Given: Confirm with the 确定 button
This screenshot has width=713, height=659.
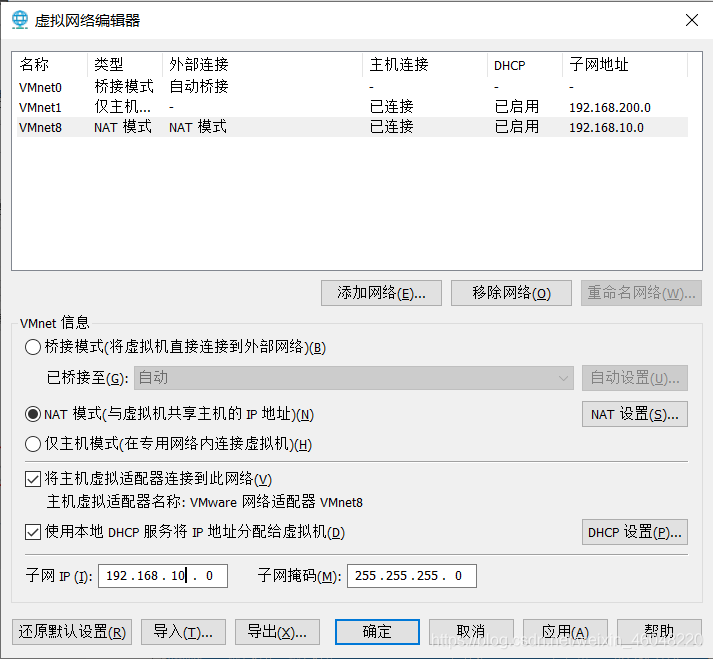Looking at the screenshot, I should click(377, 632).
